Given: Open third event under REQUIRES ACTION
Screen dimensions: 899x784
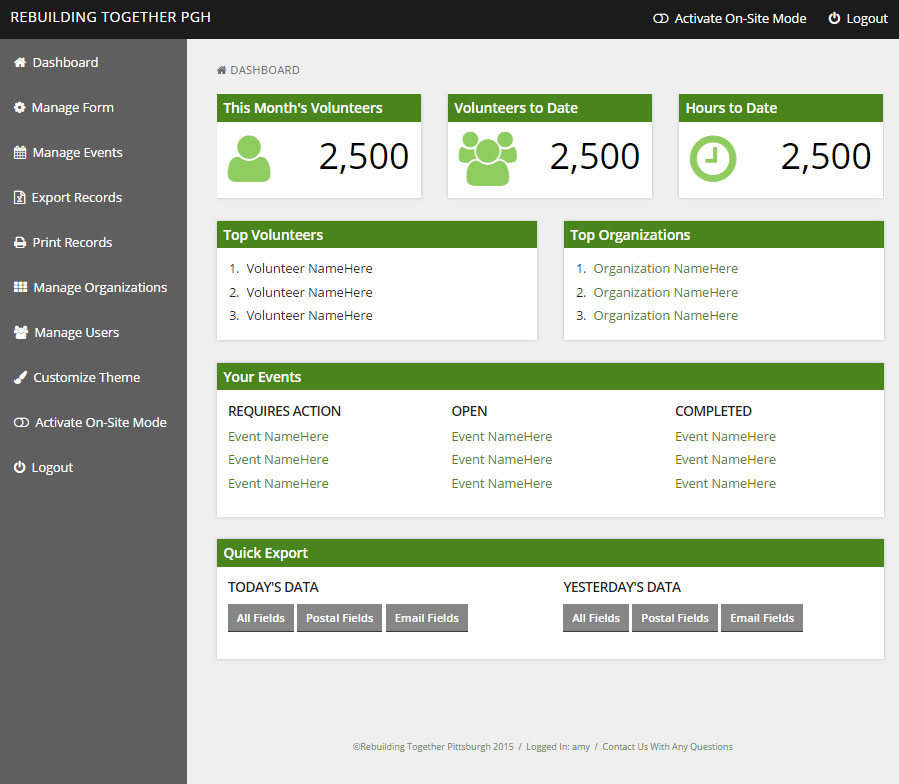Looking at the screenshot, I should [x=278, y=483].
